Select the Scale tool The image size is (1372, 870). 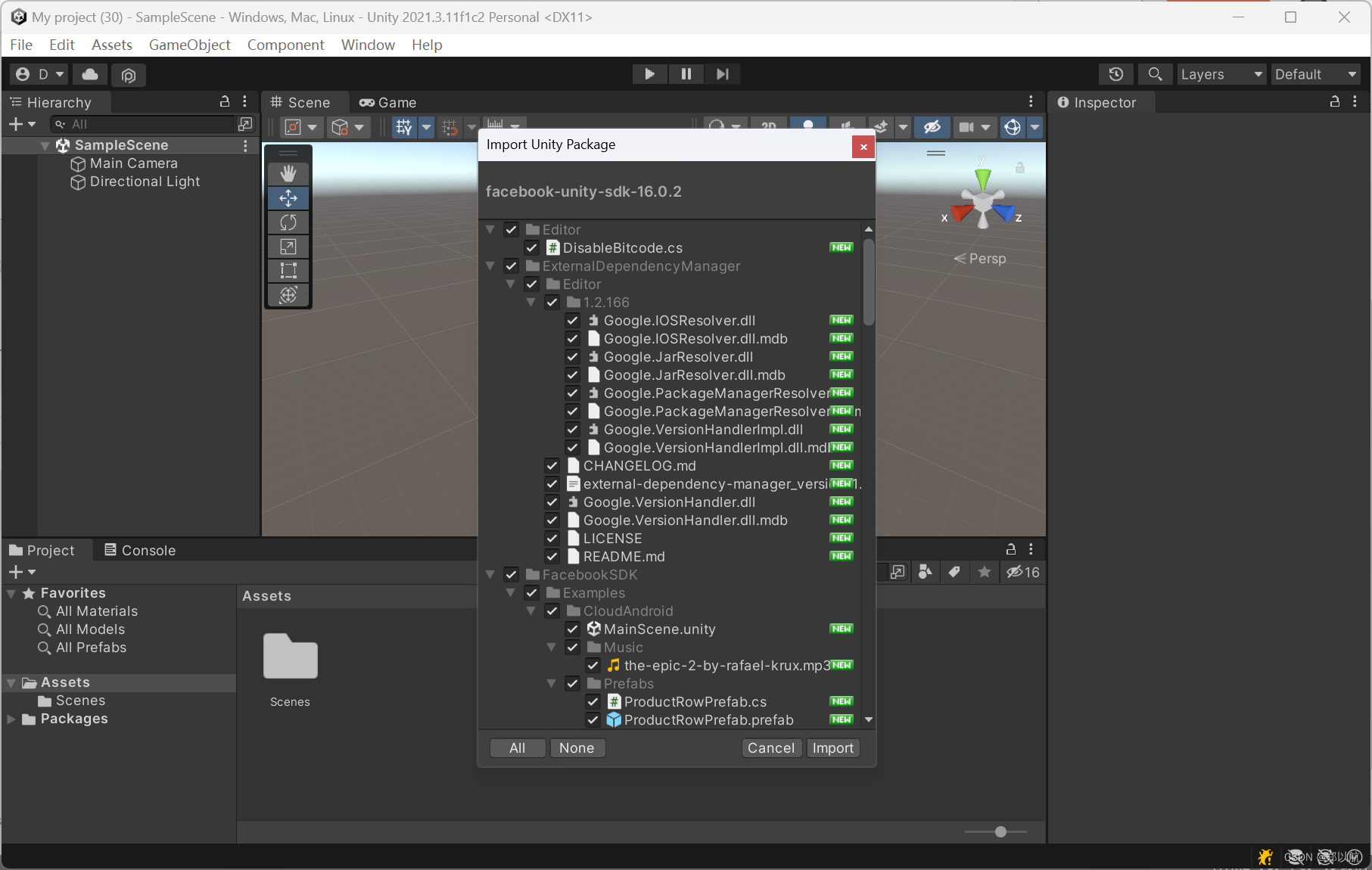(288, 247)
